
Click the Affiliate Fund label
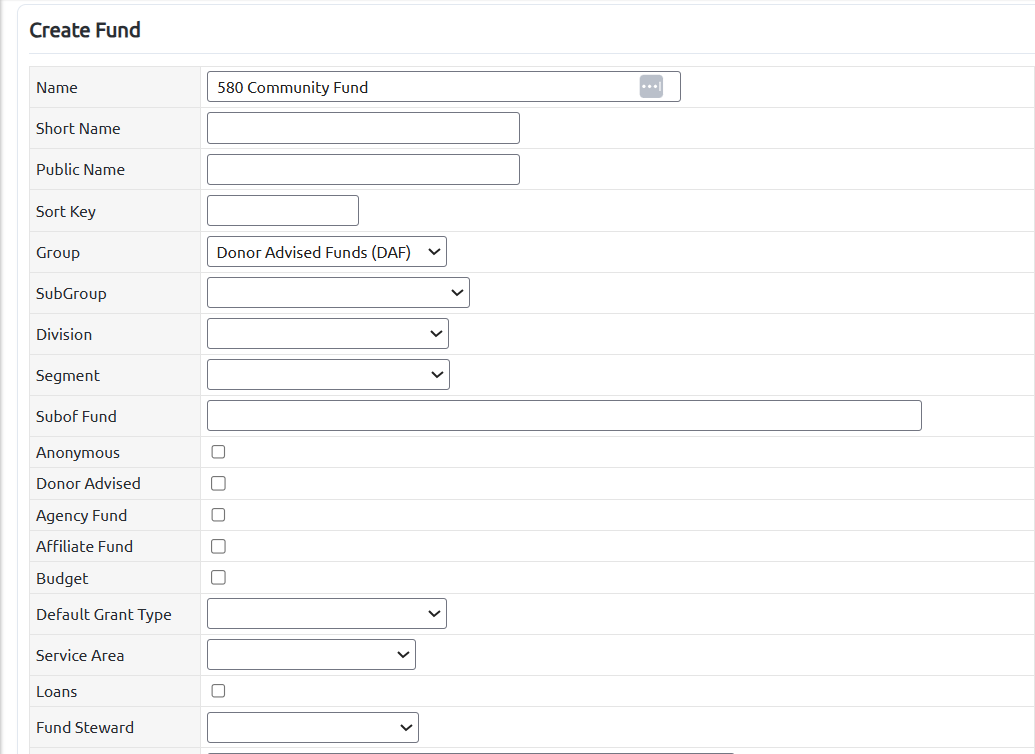(x=84, y=547)
